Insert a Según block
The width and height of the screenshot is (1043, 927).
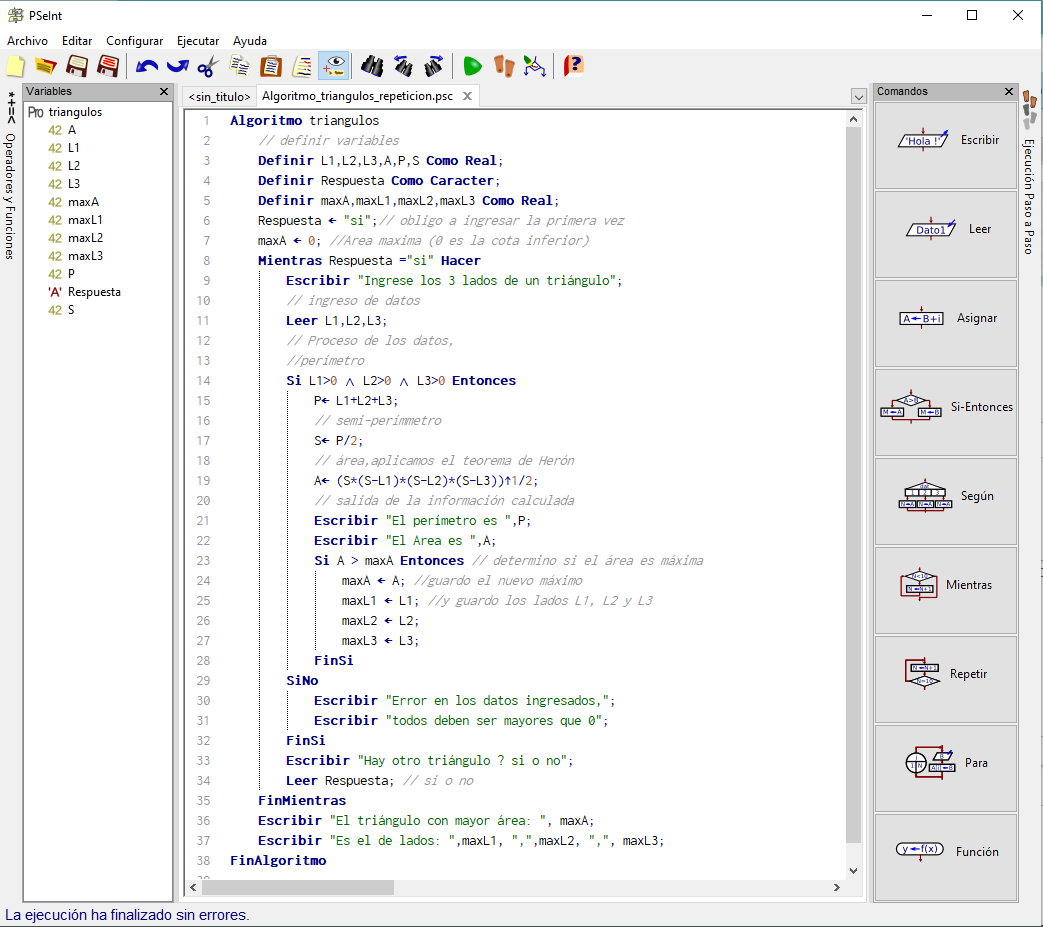pos(946,501)
